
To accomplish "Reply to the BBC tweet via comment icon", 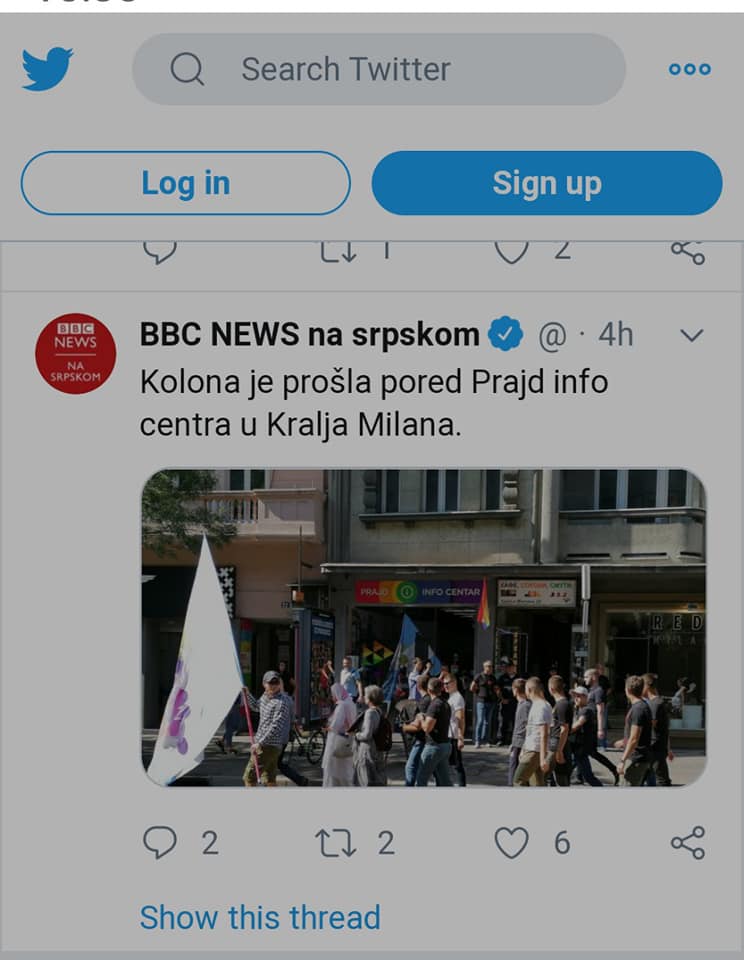I will coord(160,842).
